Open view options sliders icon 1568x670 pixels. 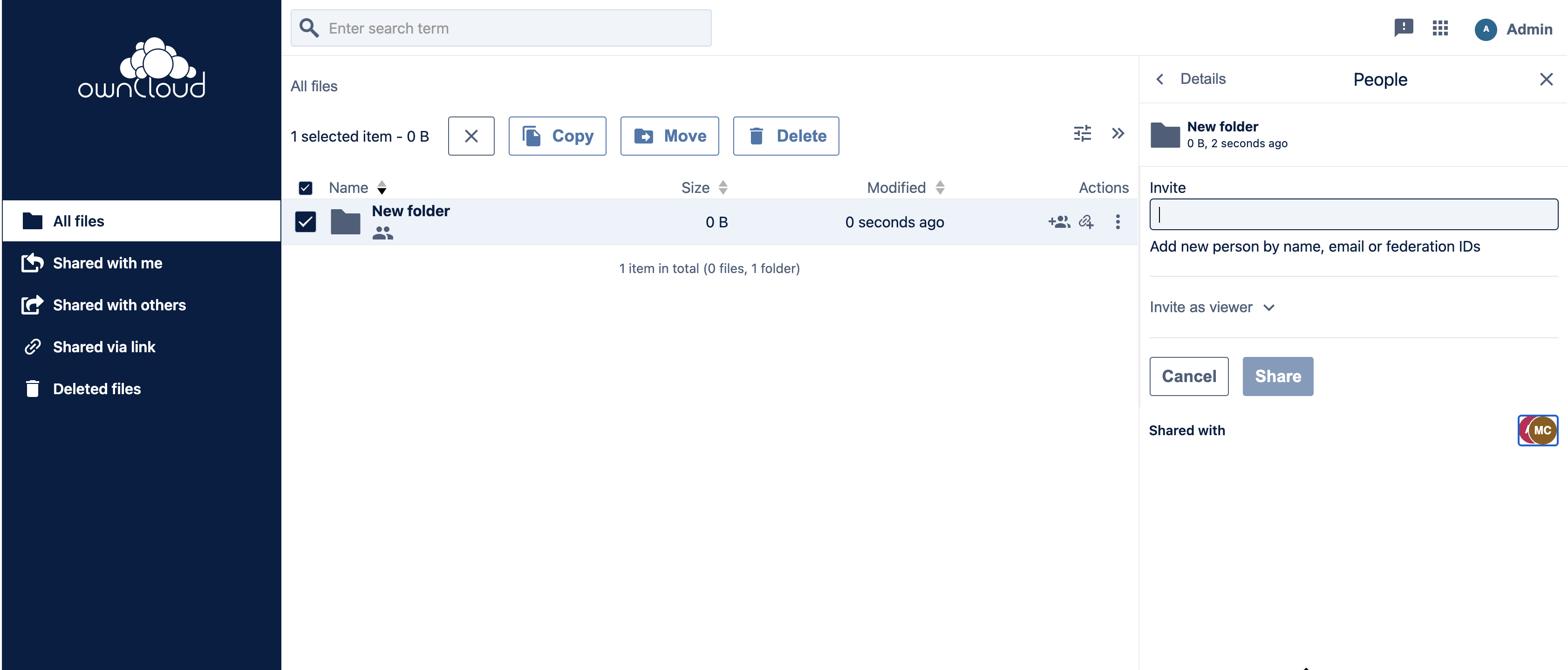coord(1082,134)
